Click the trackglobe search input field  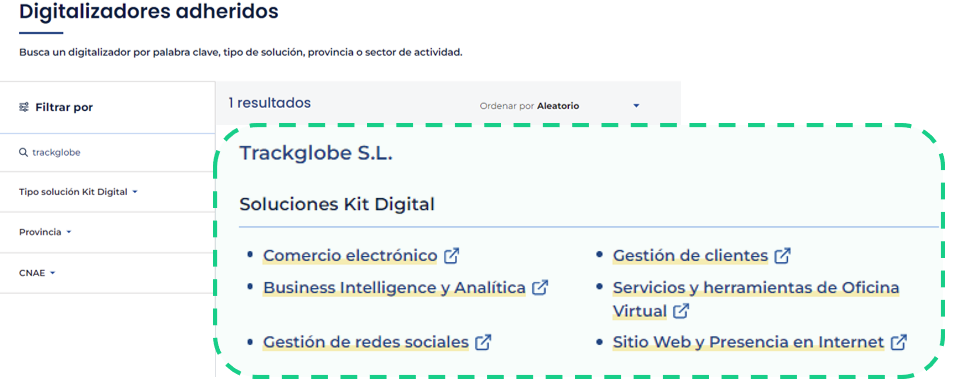pos(107,152)
